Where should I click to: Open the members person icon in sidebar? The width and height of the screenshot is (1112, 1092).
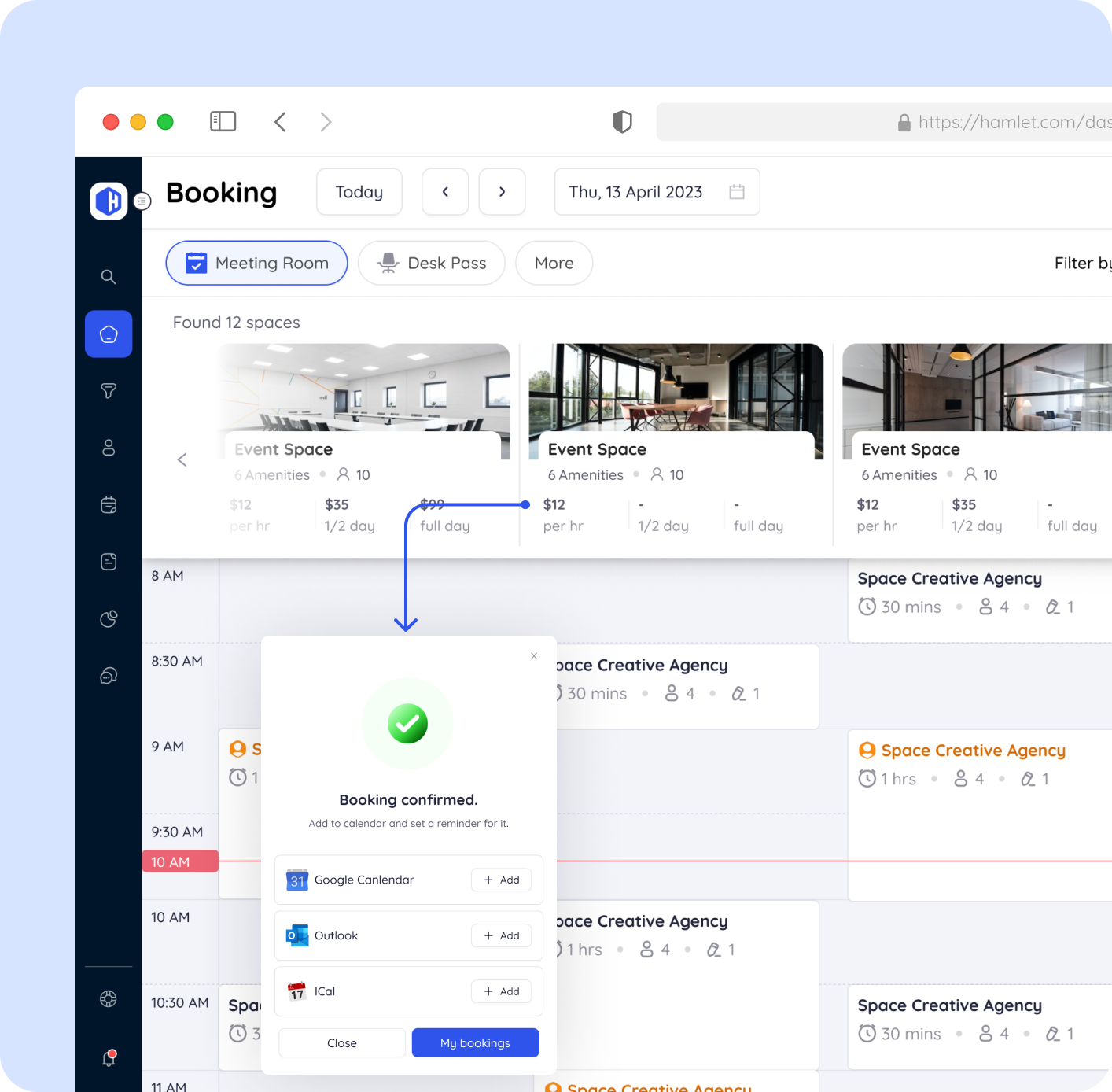(x=109, y=448)
